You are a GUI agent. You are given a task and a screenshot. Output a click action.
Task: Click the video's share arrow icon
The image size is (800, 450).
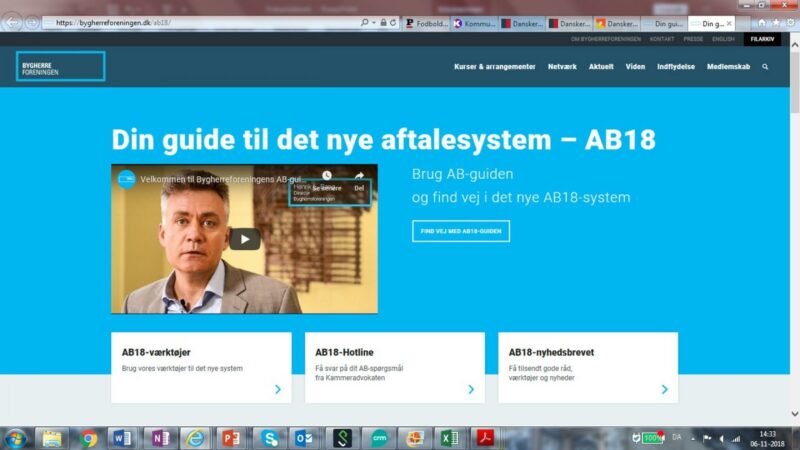click(359, 177)
